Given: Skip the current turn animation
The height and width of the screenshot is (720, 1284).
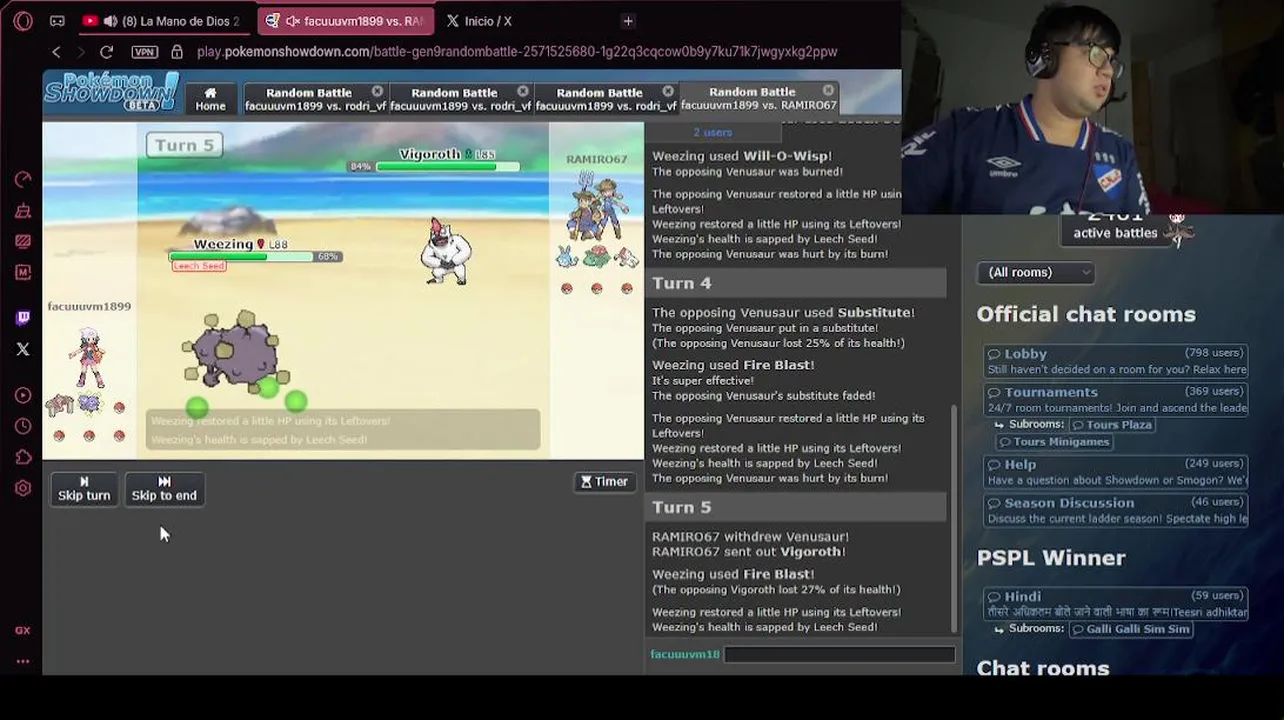Looking at the screenshot, I should pyautogui.click(x=84, y=489).
